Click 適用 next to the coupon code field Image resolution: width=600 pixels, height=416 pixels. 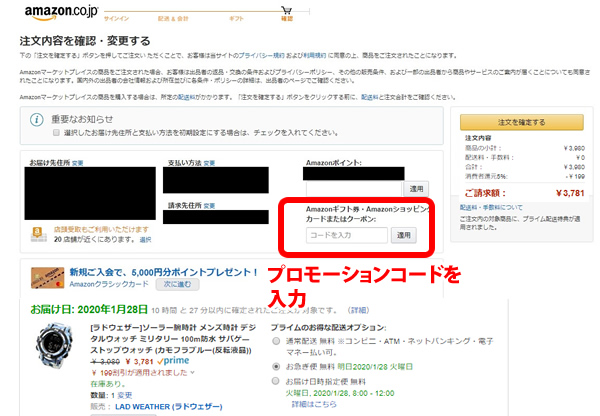[403, 235]
